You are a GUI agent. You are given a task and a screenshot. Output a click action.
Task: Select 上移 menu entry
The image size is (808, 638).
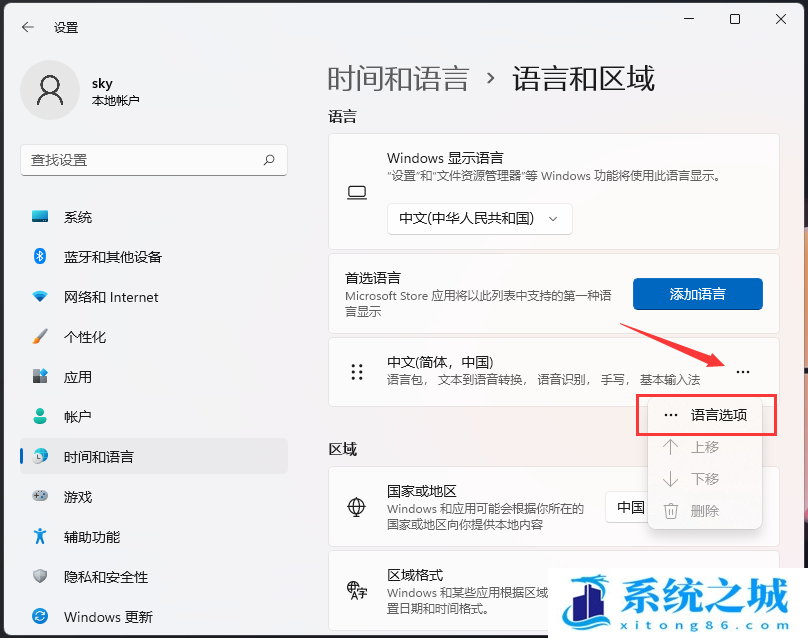pyautogui.click(x=705, y=447)
